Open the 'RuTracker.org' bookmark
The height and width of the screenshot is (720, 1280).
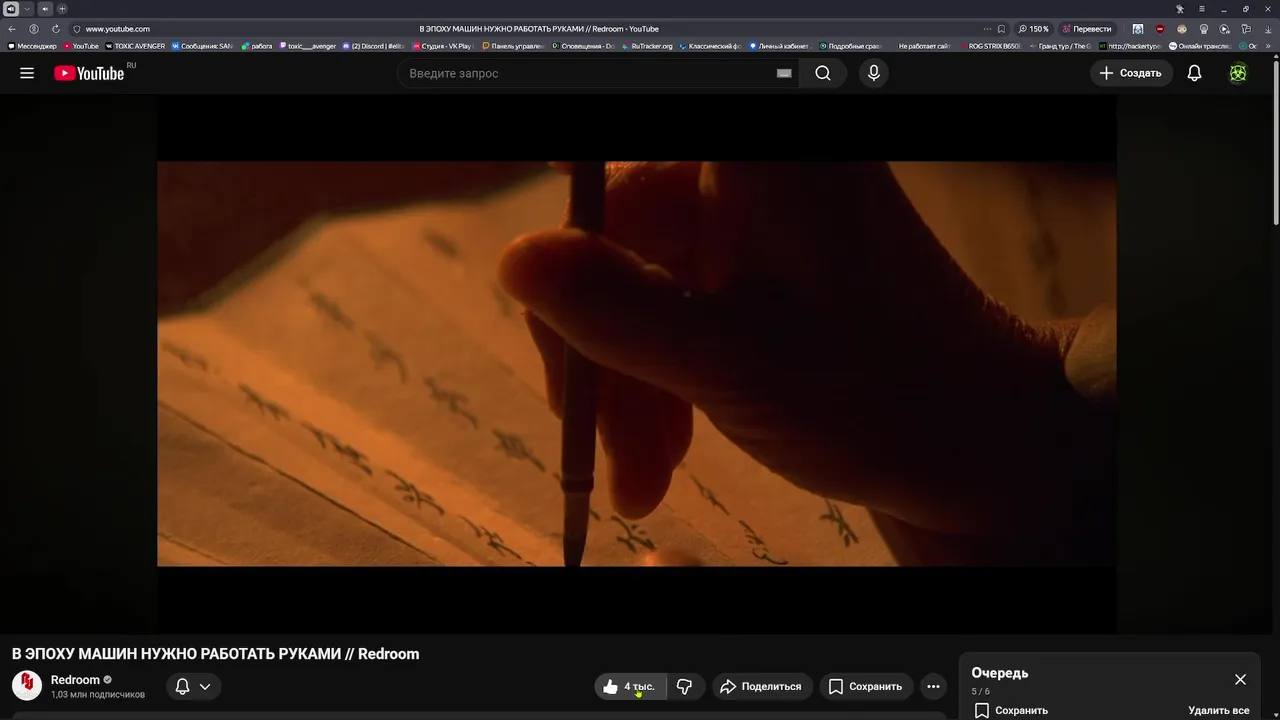[647, 46]
